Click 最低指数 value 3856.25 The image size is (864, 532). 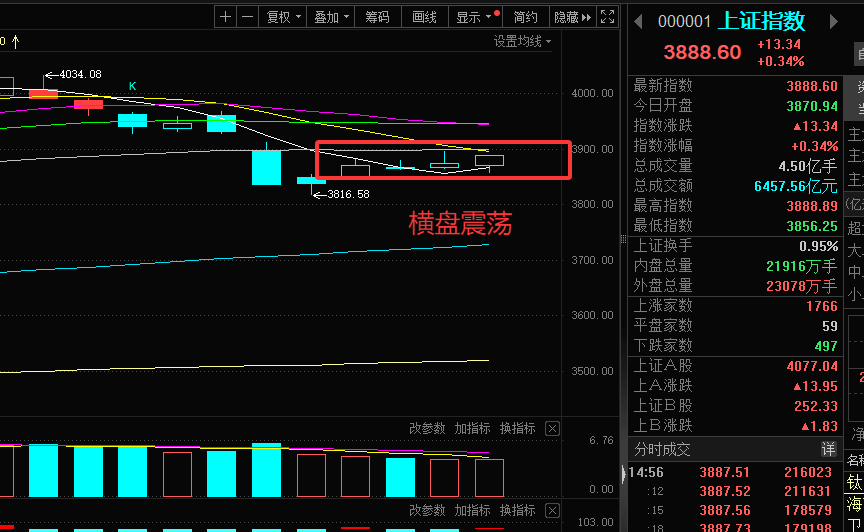pyautogui.click(x=812, y=226)
